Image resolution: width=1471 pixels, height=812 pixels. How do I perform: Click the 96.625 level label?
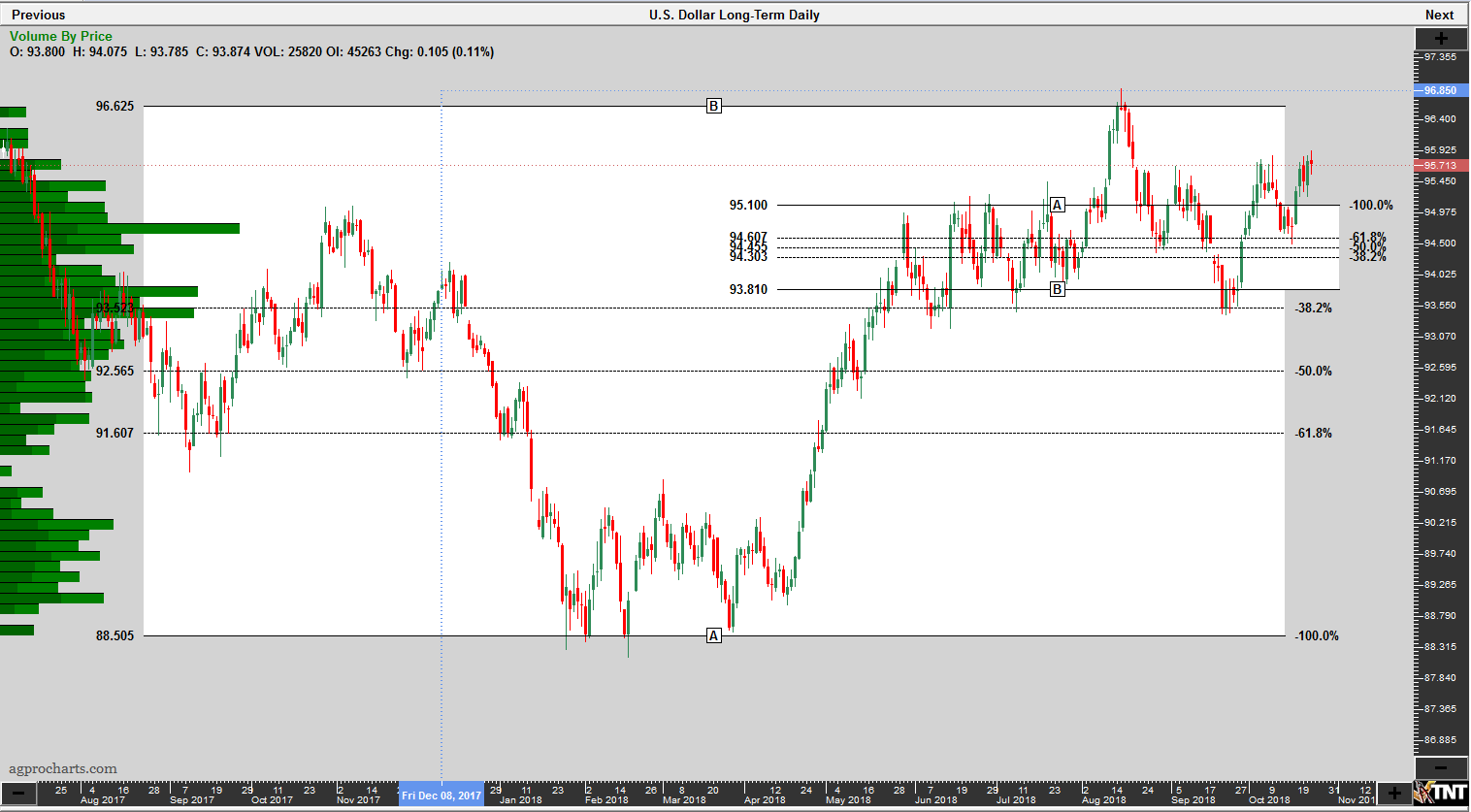pyautogui.click(x=114, y=106)
